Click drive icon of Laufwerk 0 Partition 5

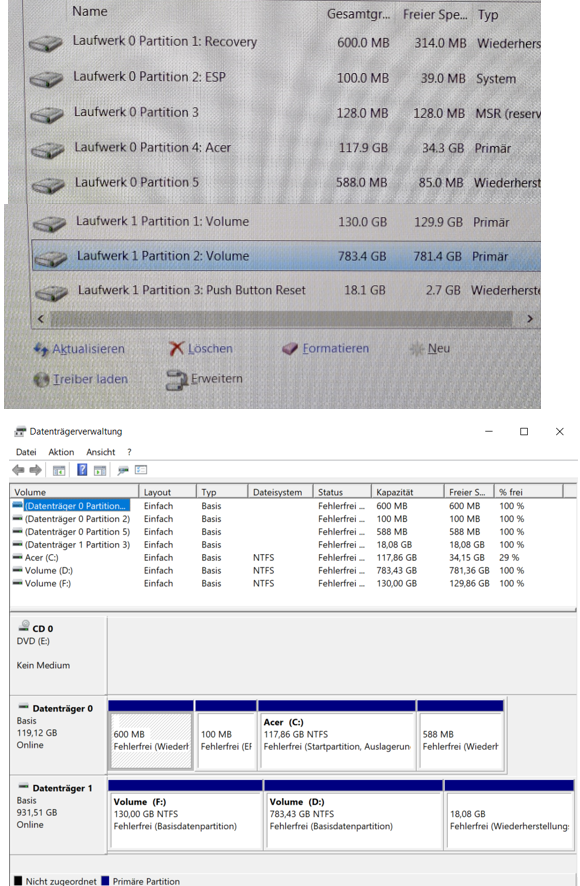point(48,184)
